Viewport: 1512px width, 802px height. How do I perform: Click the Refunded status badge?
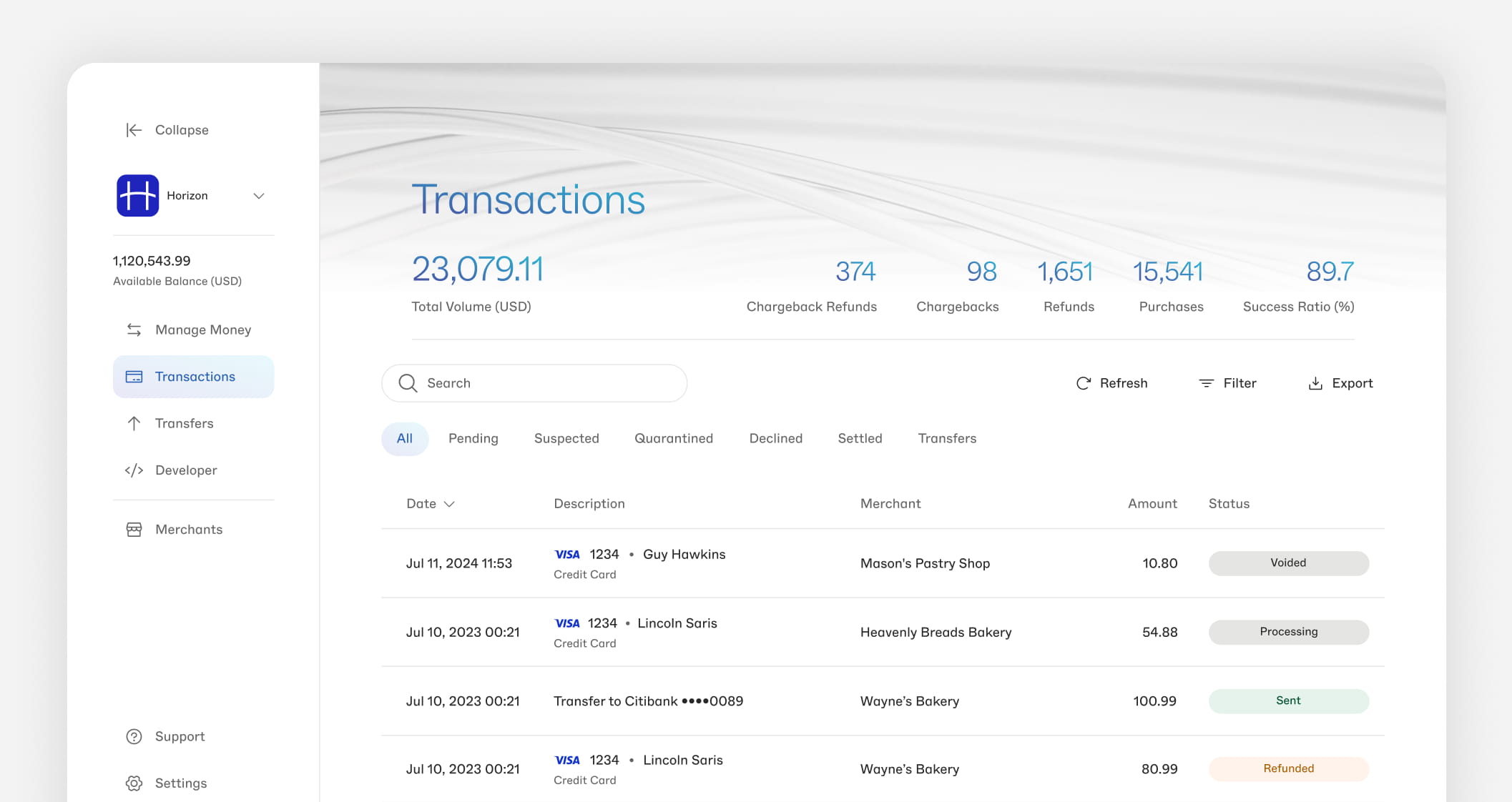(x=1288, y=769)
